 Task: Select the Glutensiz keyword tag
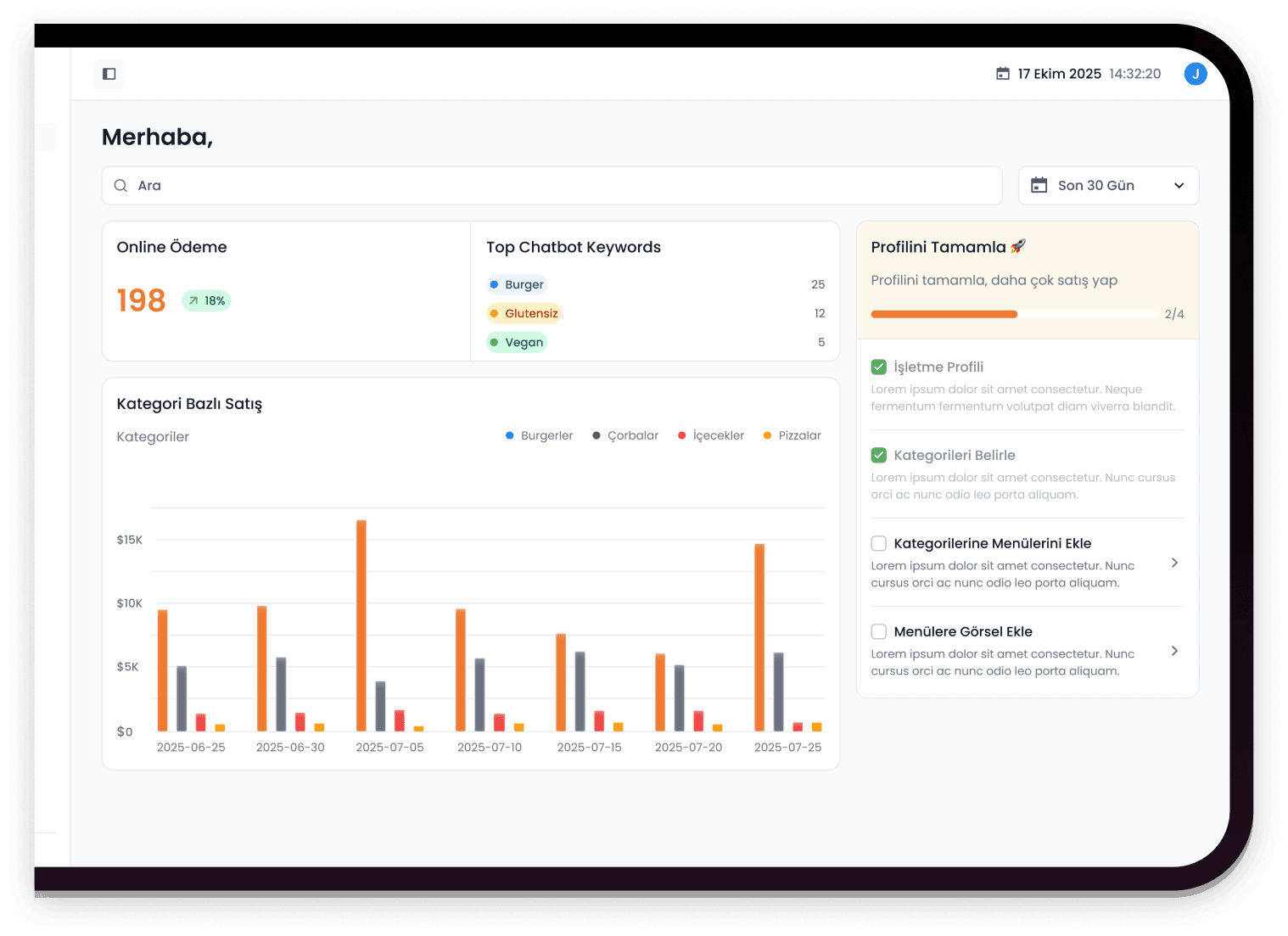(524, 314)
